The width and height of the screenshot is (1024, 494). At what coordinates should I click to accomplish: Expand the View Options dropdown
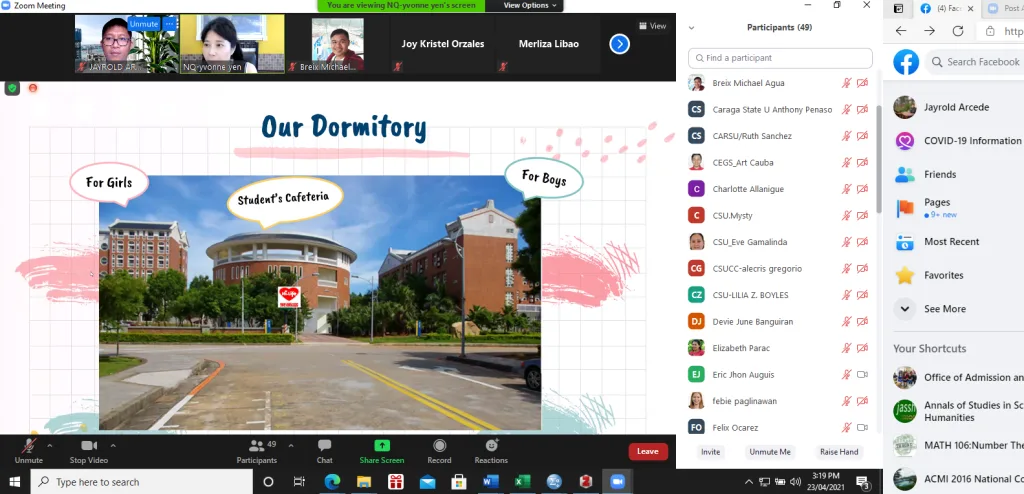pyautogui.click(x=526, y=6)
